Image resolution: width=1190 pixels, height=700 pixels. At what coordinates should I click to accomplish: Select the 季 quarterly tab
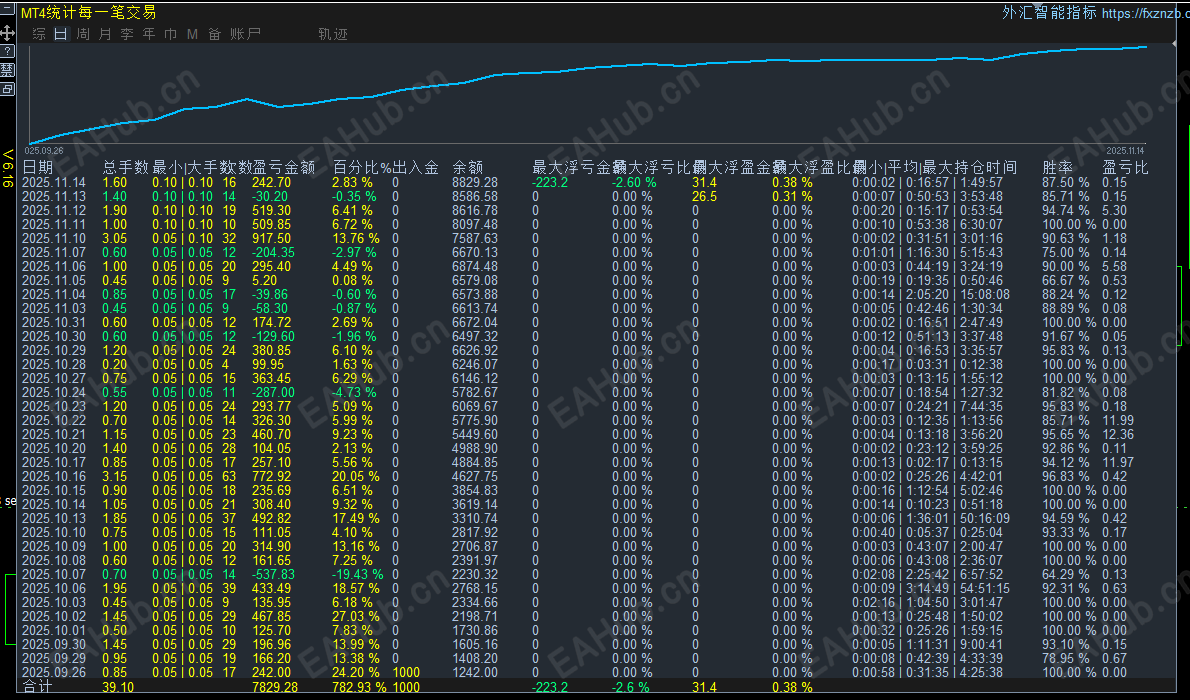[127, 34]
